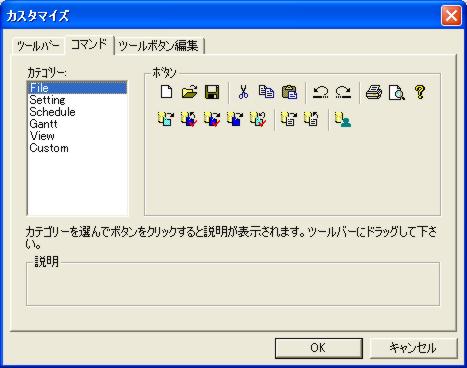467x368 pixels.
Task: Close the カスタマイズ dialog with X
Action: click(x=451, y=15)
